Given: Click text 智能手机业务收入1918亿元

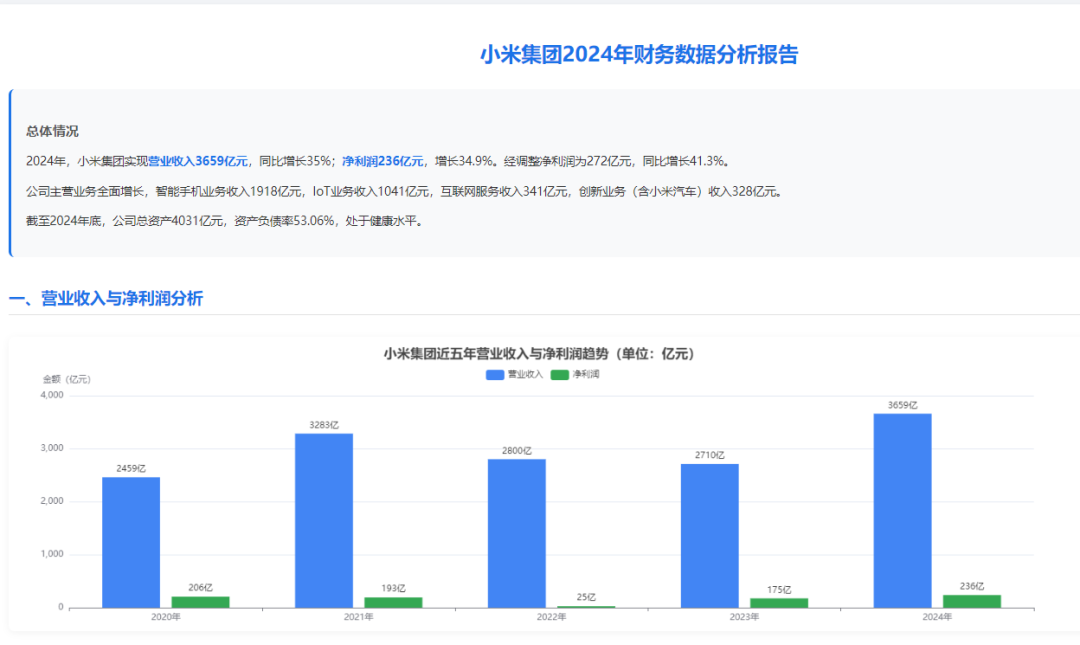Looking at the screenshot, I should point(229,192).
